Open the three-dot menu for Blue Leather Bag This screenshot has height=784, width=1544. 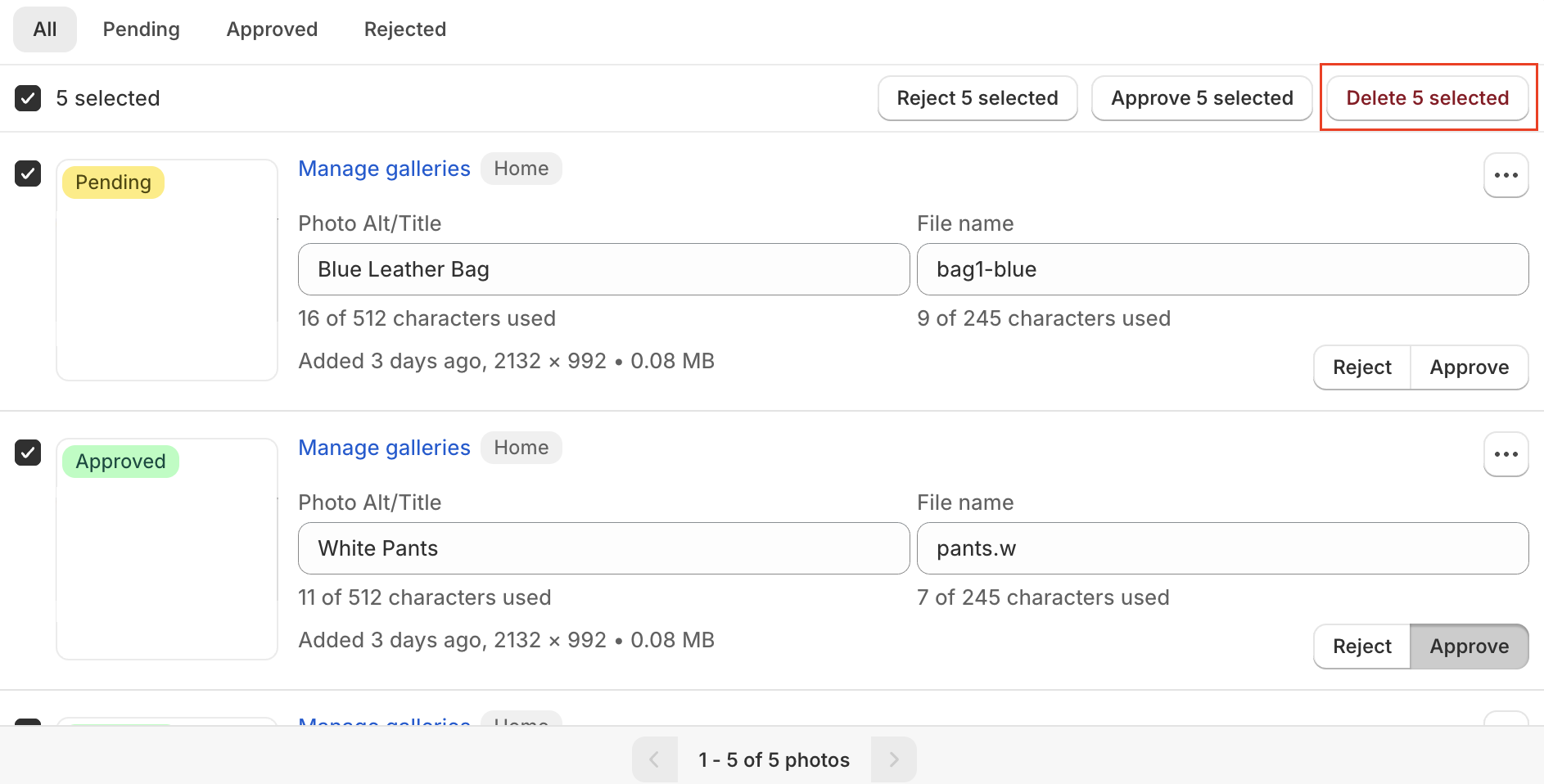(x=1506, y=175)
